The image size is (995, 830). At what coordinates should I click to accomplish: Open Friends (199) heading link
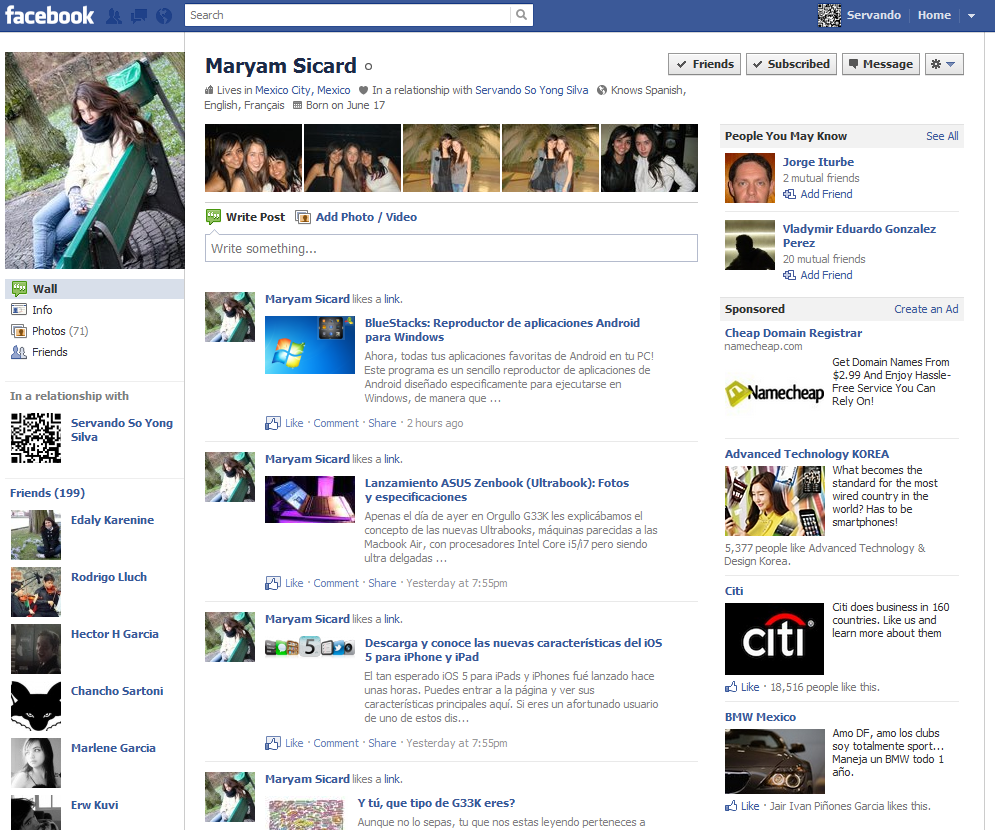pyautogui.click(x=48, y=493)
